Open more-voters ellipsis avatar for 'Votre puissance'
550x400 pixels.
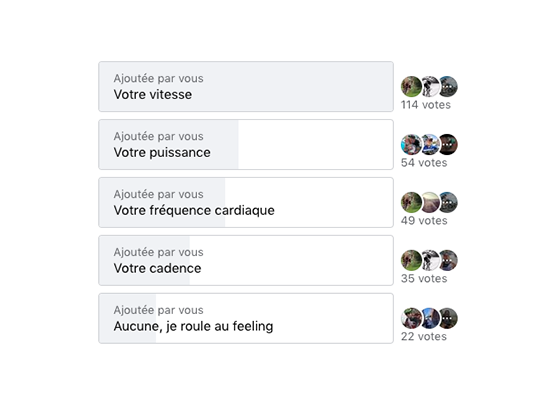[x=448, y=144]
